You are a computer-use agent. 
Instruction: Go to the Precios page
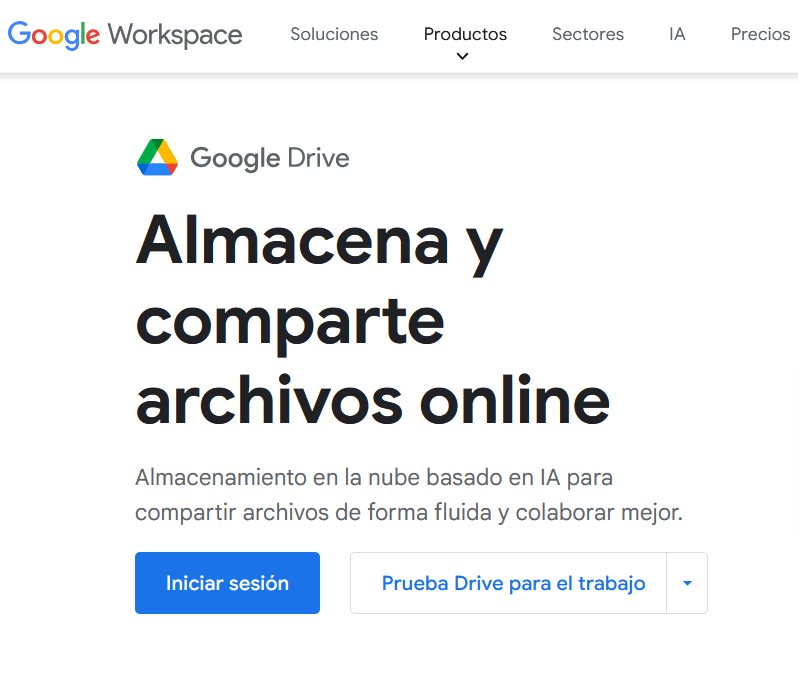[760, 34]
